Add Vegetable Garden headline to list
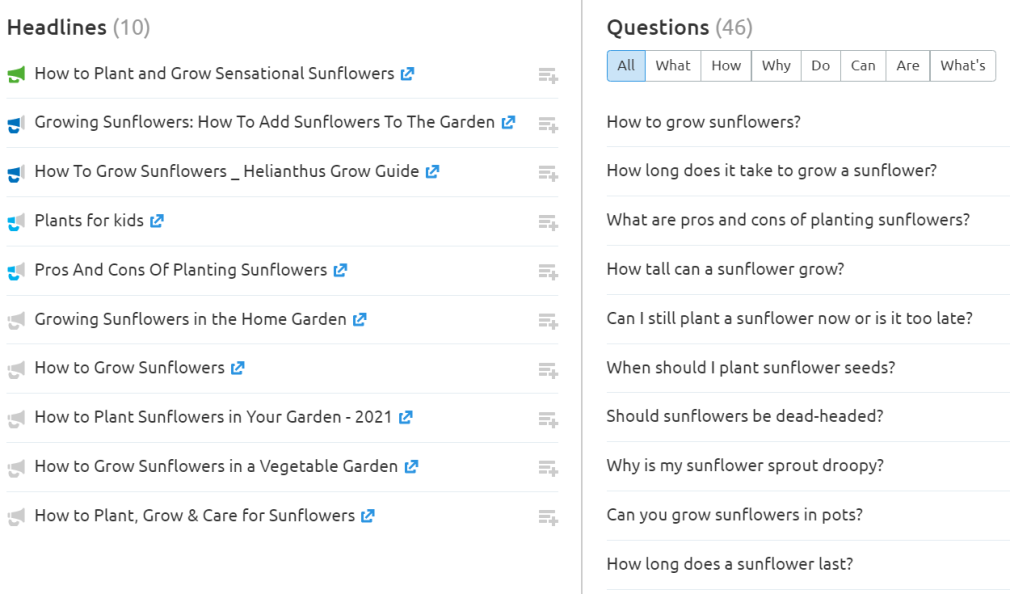Image resolution: width=1010 pixels, height=594 pixels. pos(548,468)
